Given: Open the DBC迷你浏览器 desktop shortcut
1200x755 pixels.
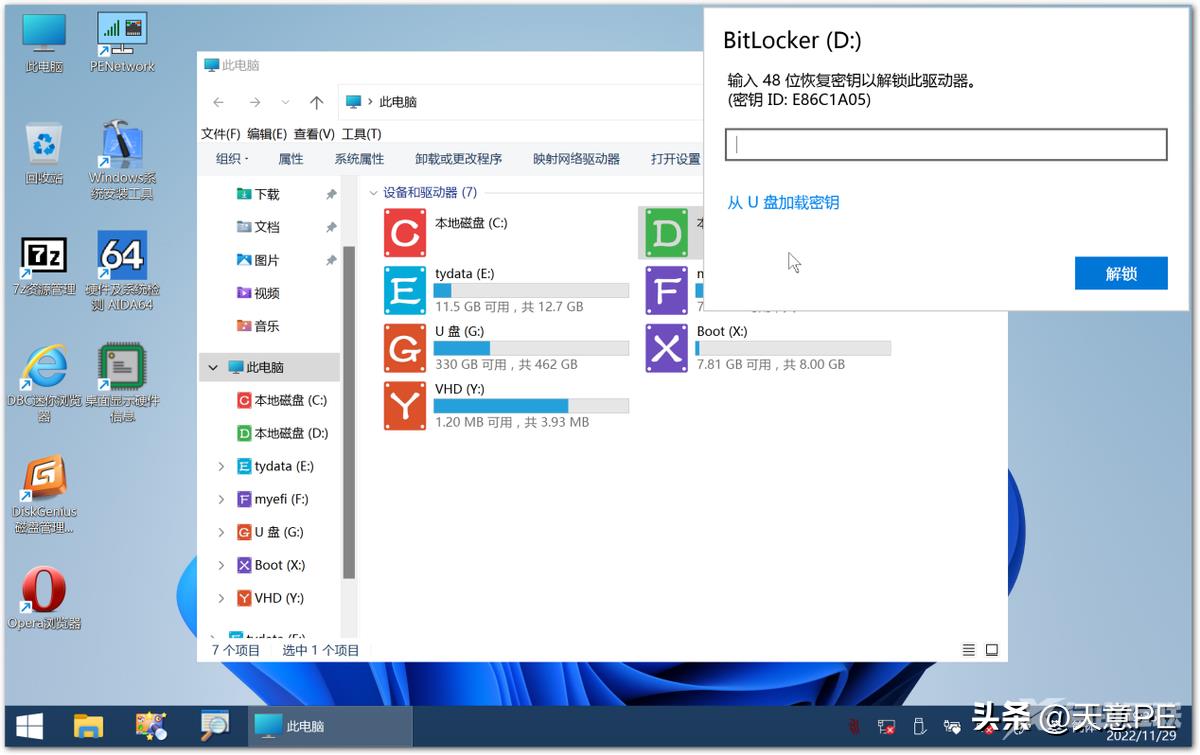Looking at the screenshot, I should [44, 383].
